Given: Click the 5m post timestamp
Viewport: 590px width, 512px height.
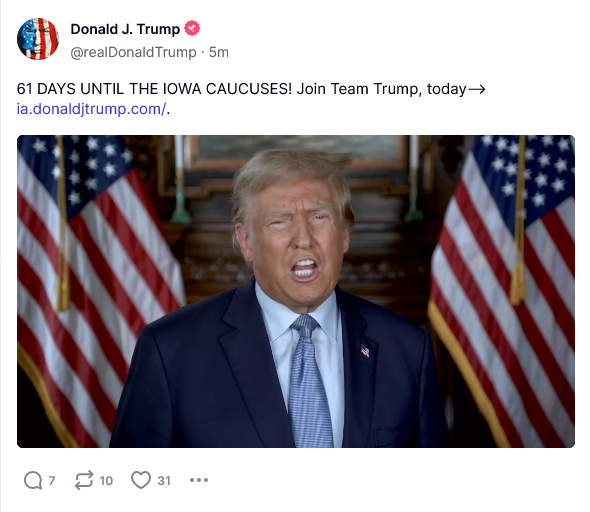Looking at the screenshot, I should coord(219,52).
